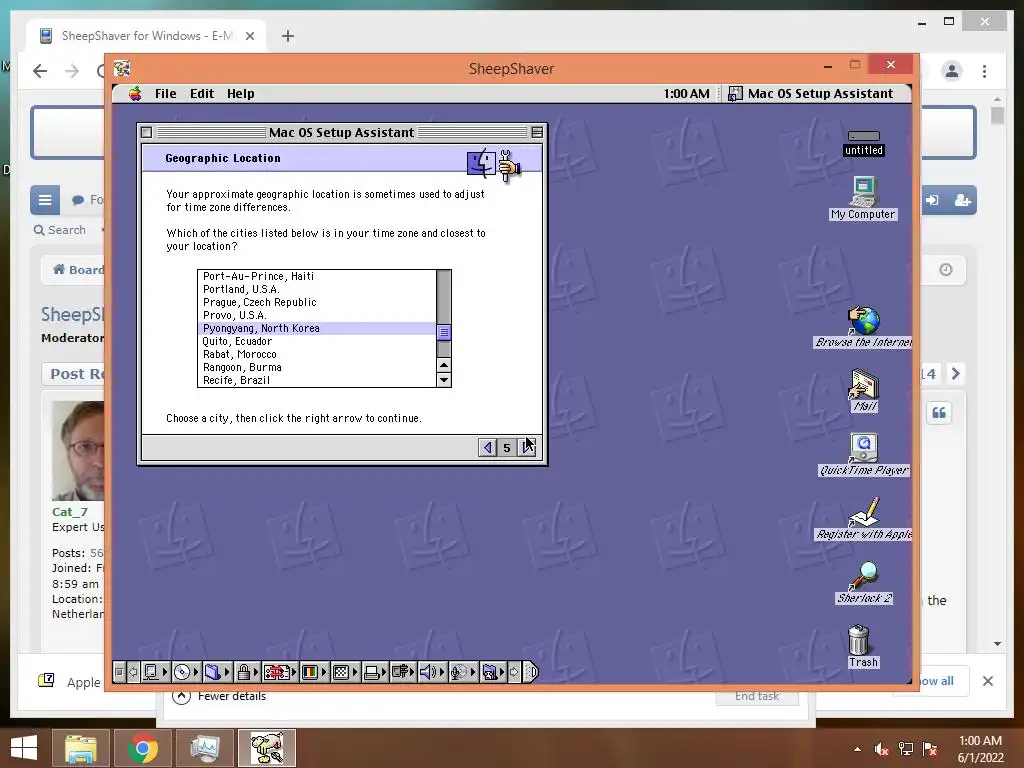
Task: Collapse the Control Strip with its end tab
Action: [x=531, y=672]
